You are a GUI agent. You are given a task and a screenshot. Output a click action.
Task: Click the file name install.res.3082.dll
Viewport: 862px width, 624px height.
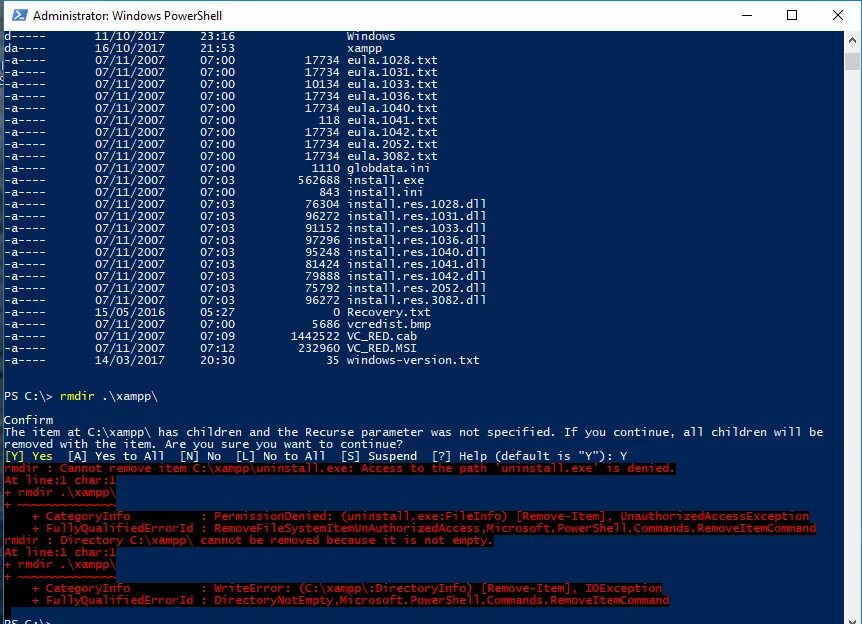[x=417, y=300]
